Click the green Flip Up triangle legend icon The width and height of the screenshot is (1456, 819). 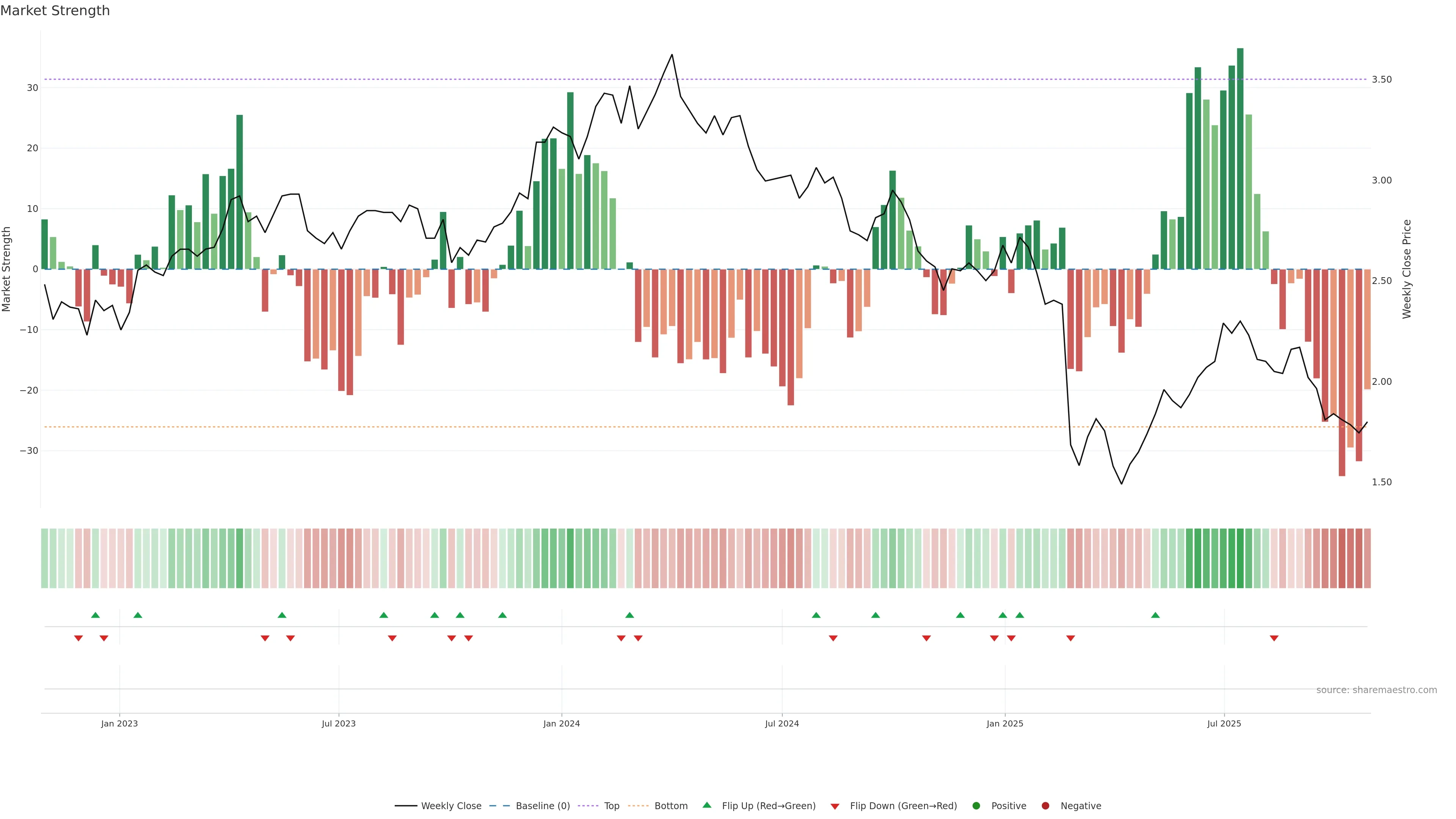[706, 805]
